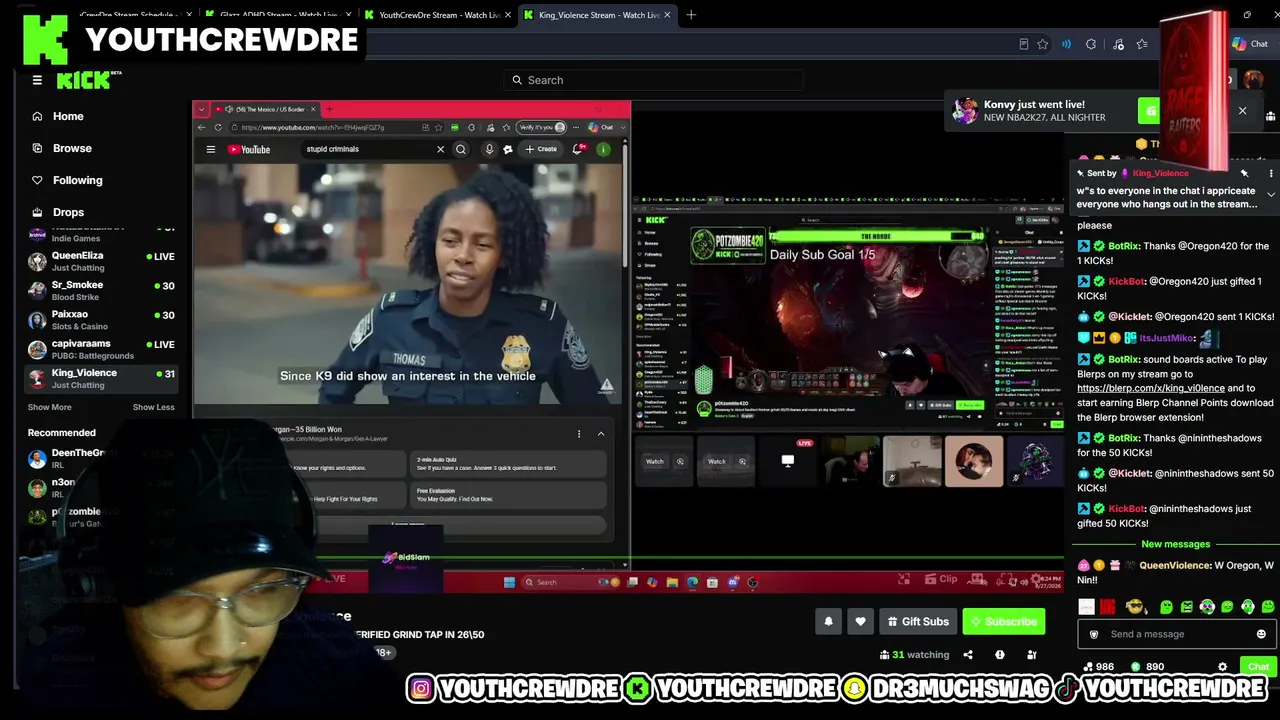Viewport: 1280px width, 720px height.
Task: Jump to New messages in chat
Action: [x=1175, y=544]
